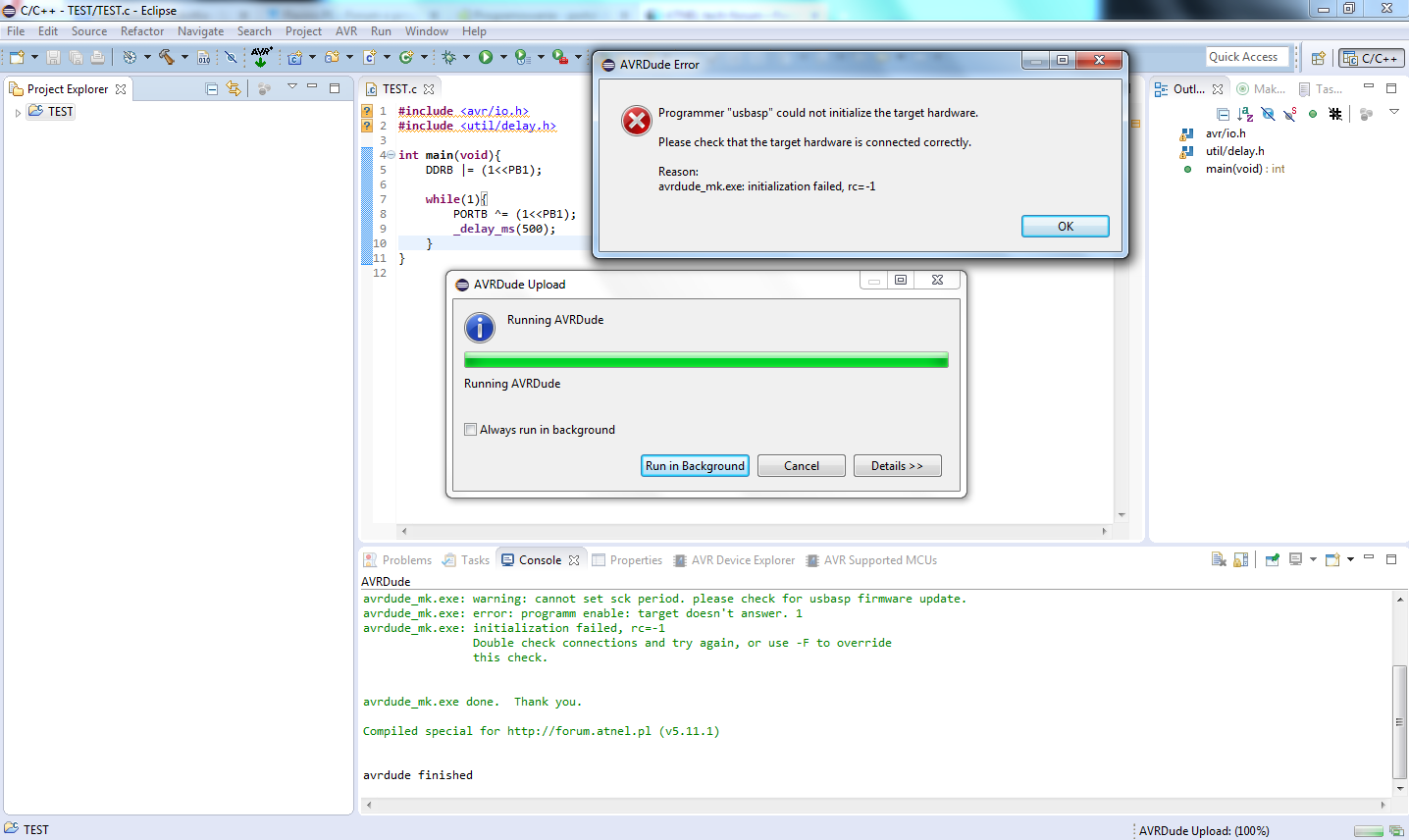Click the Run profile launch icon
This screenshot has width=1409, height=840.
(522, 57)
